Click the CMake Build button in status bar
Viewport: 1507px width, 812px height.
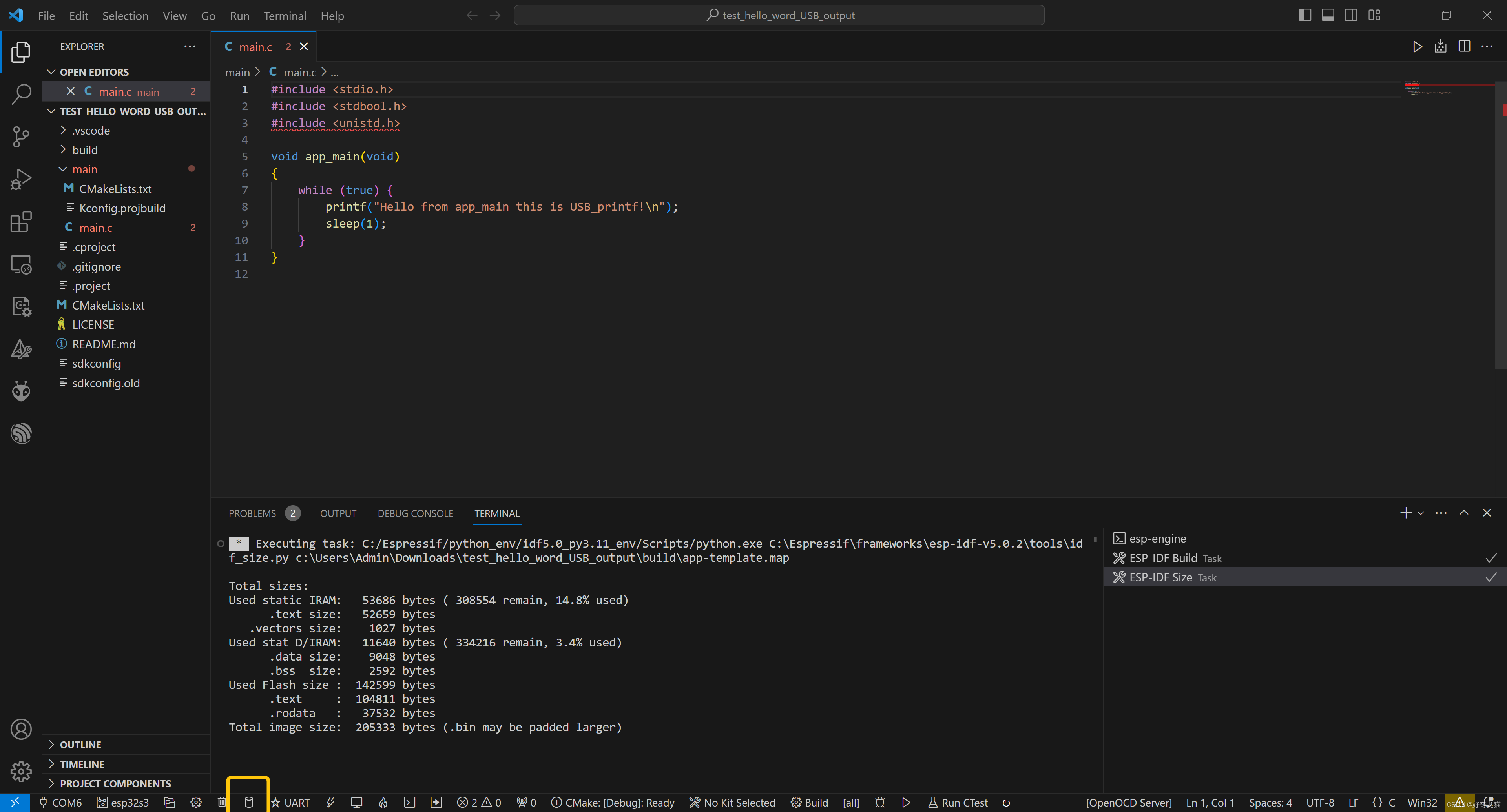[x=809, y=803]
